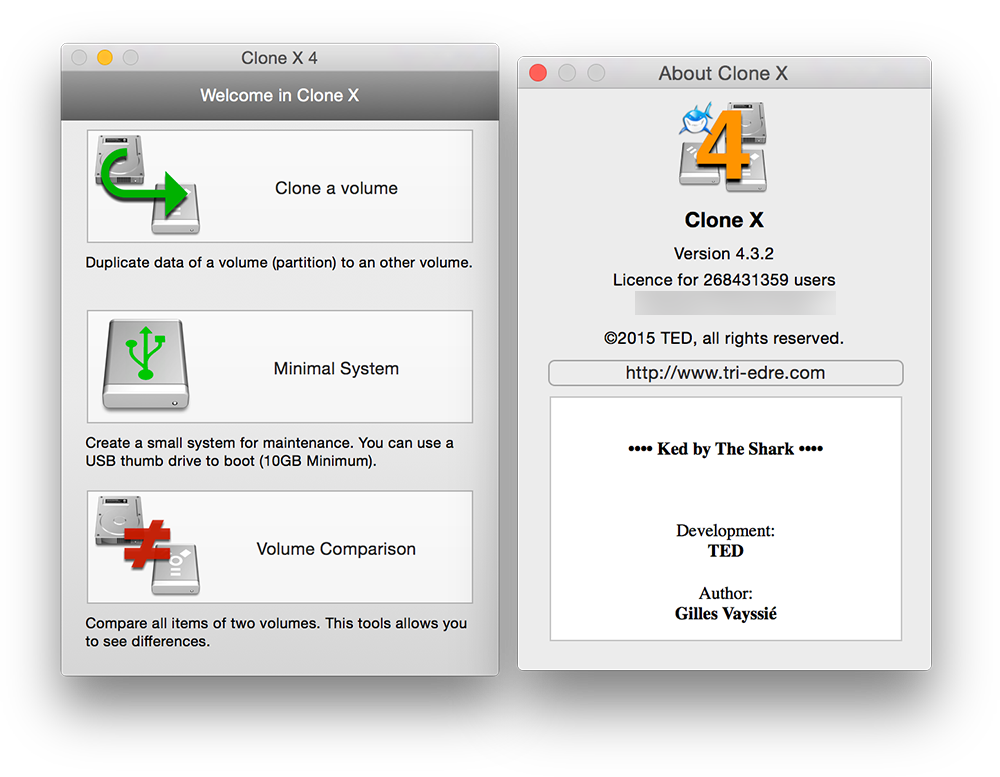Screen dimensions: 1000x777
Task: Select the Clone a volume label
Action: tap(336, 188)
